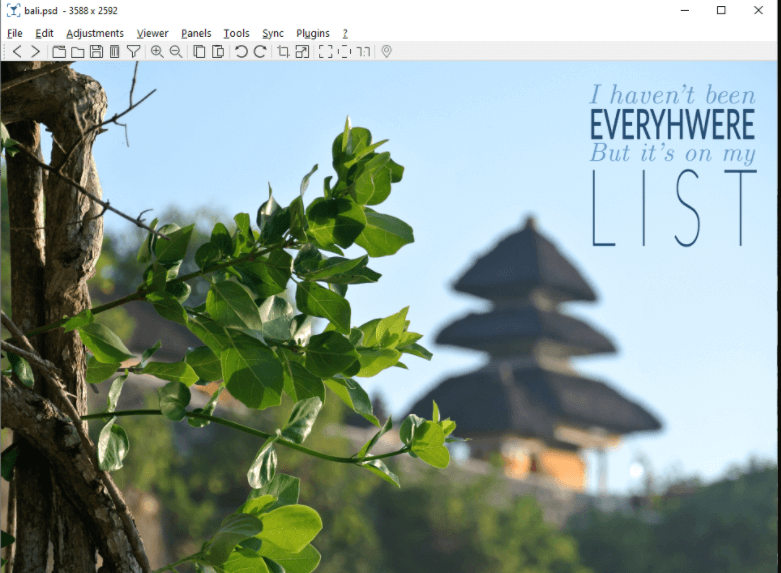Open the Adjustments menu
The image size is (781, 573).
[95, 33]
